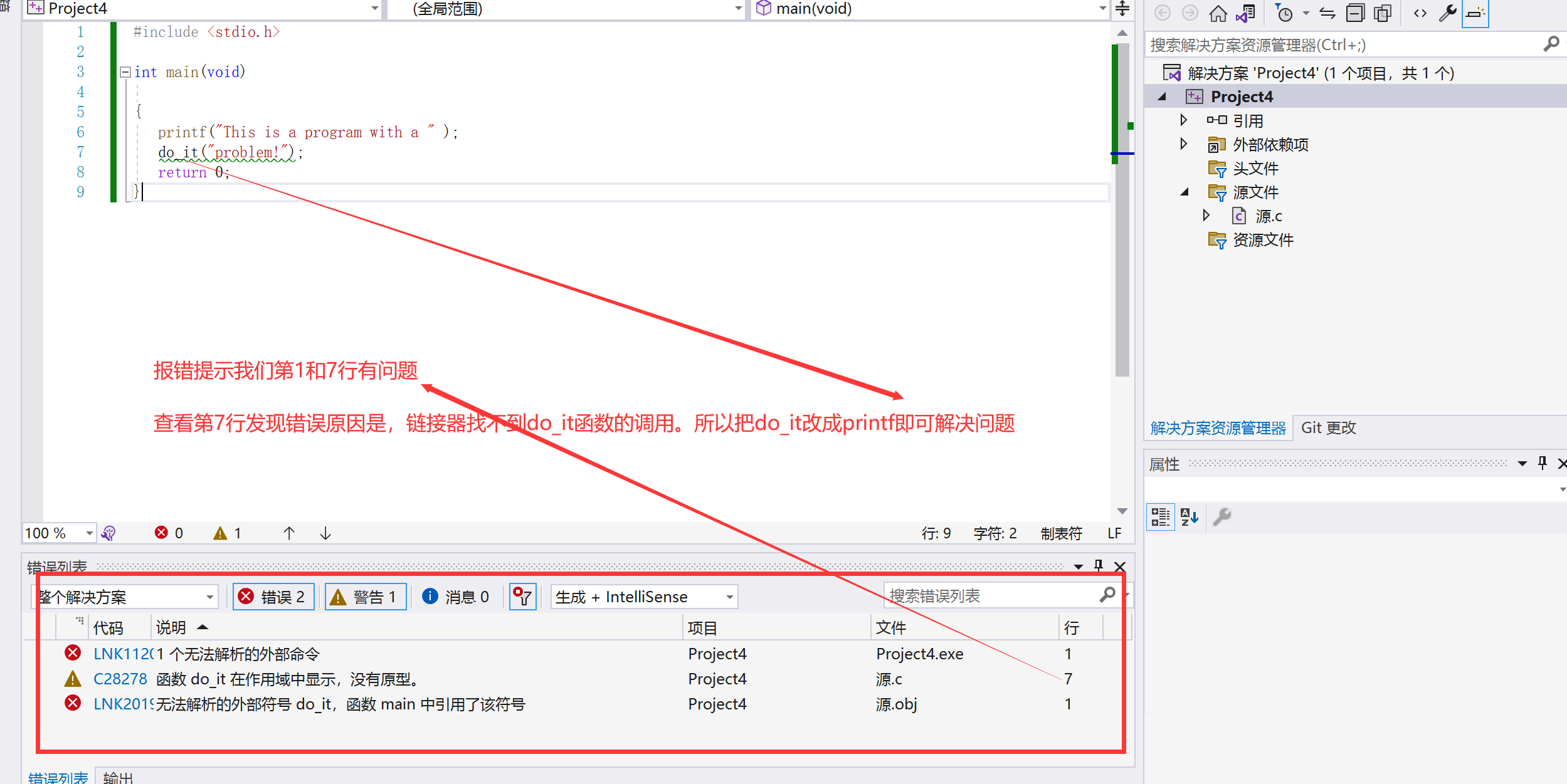Open the global scope dropdown
This screenshot has width=1567, height=784.
coord(738,9)
